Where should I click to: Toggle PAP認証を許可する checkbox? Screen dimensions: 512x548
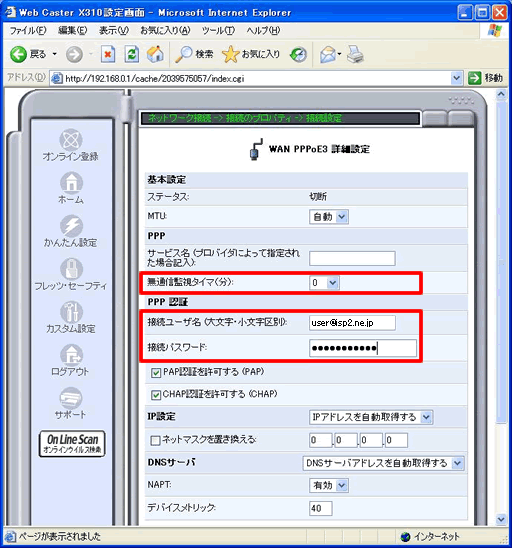point(156,373)
